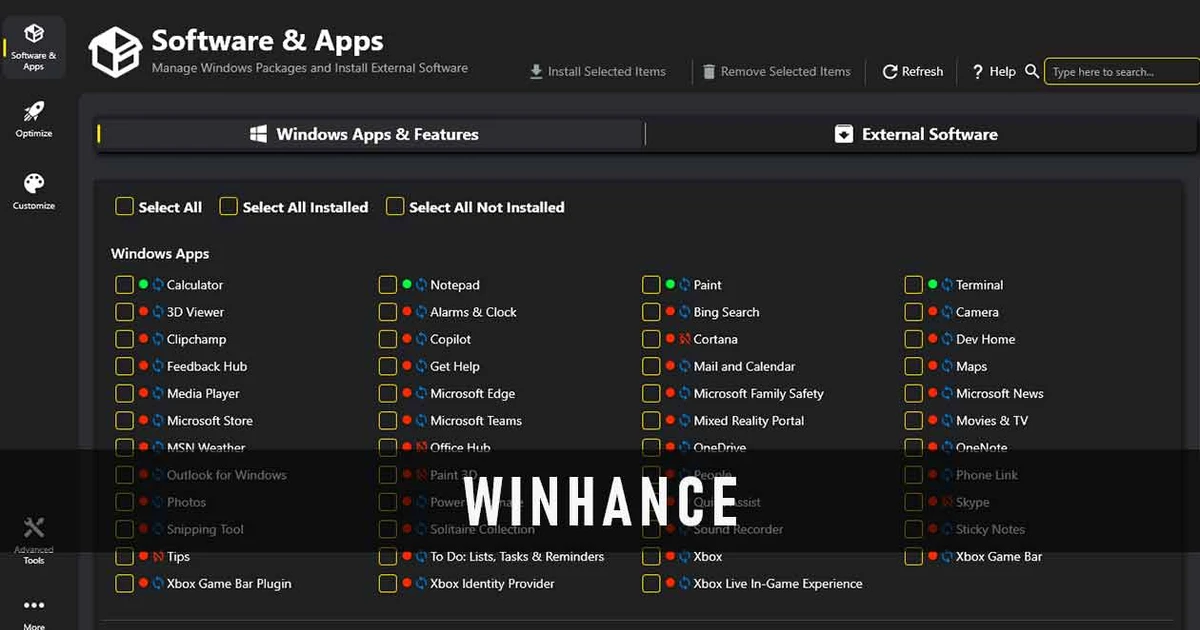The height and width of the screenshot is (630, 1200).
Task: Tick the Xbox Game Bar checkbox
Action: click(x=913, y=557)
